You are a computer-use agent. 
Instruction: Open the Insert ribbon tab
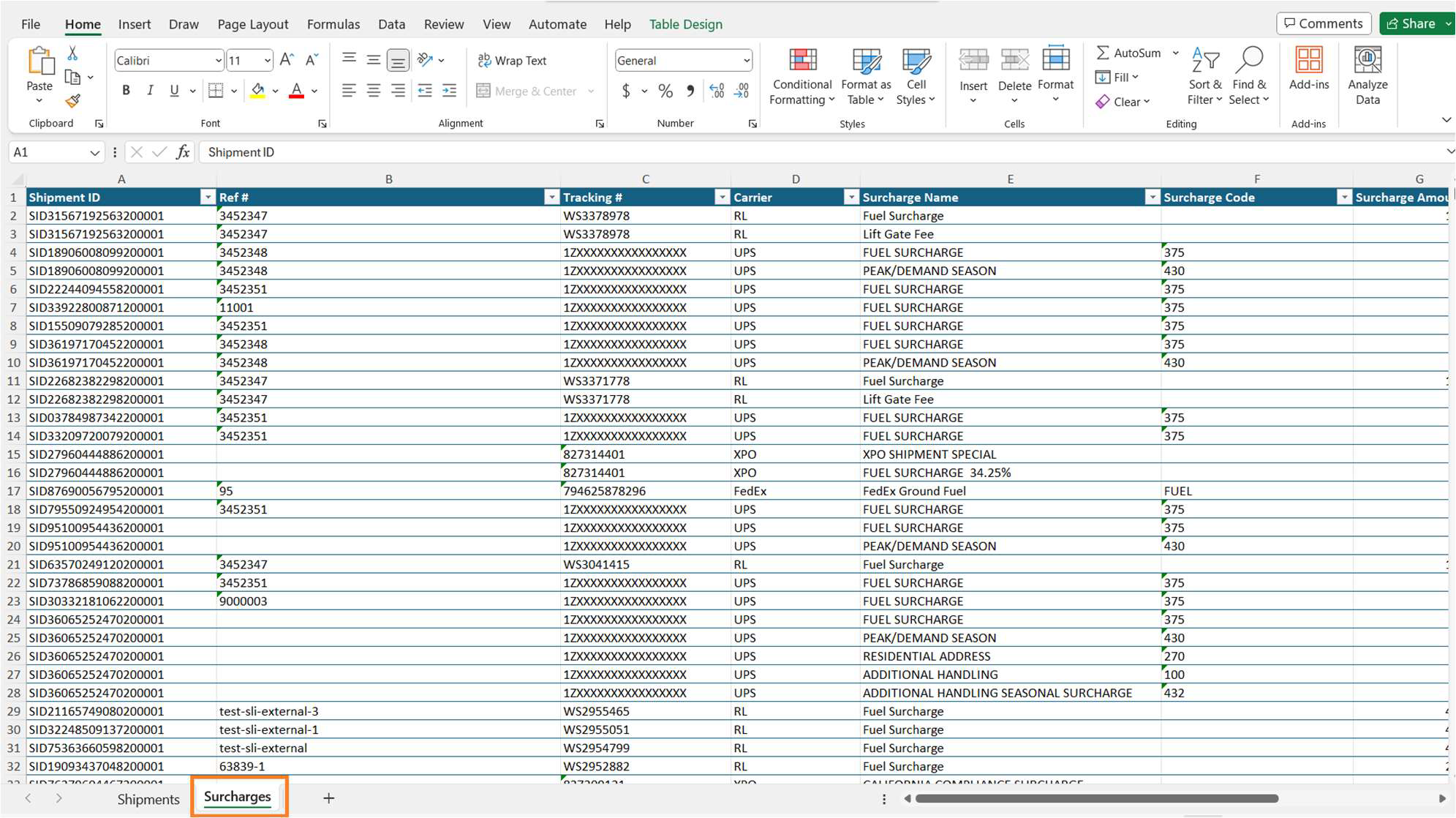135,24
